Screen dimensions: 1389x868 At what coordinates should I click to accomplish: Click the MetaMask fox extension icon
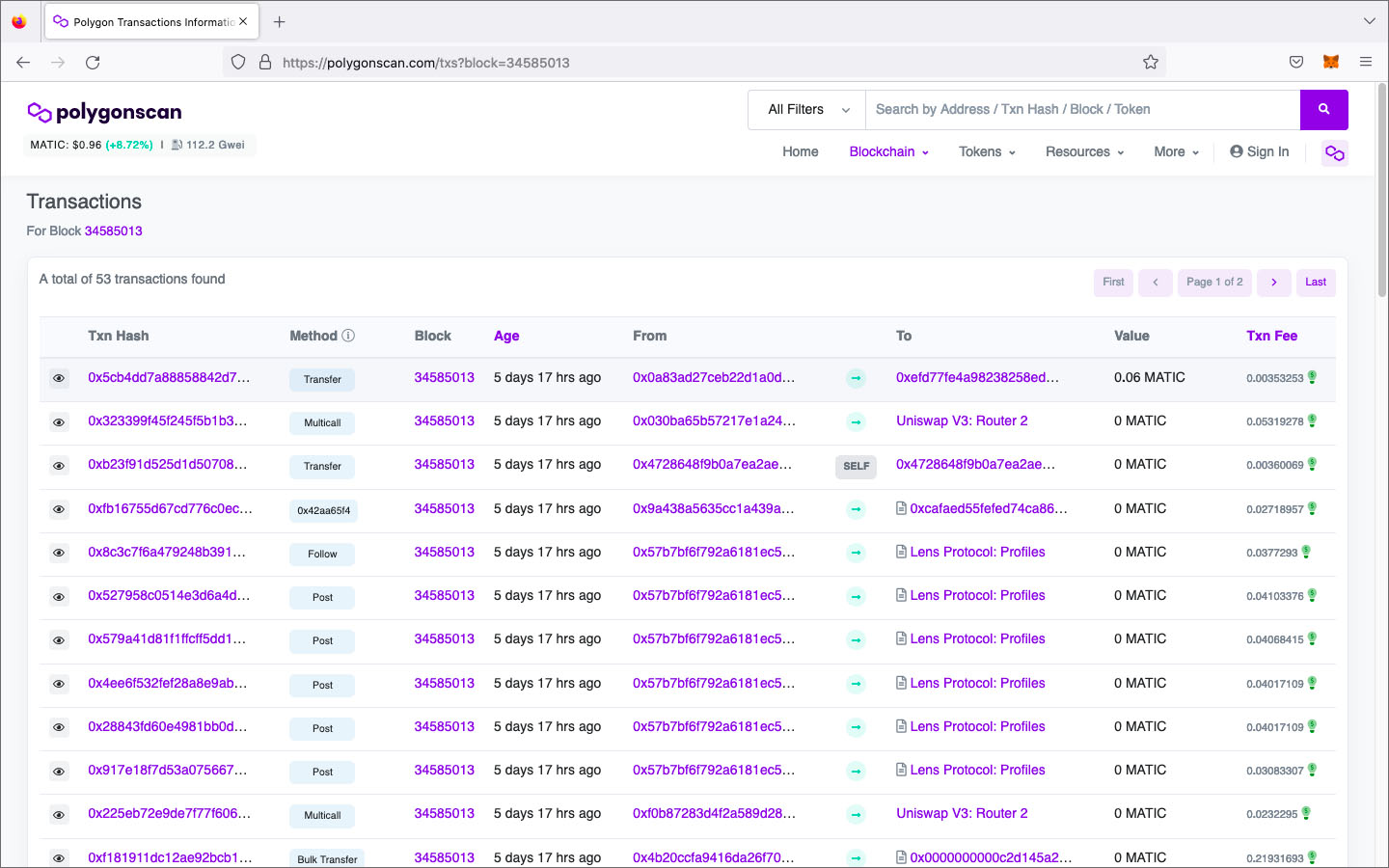[x=1330, y=62]
